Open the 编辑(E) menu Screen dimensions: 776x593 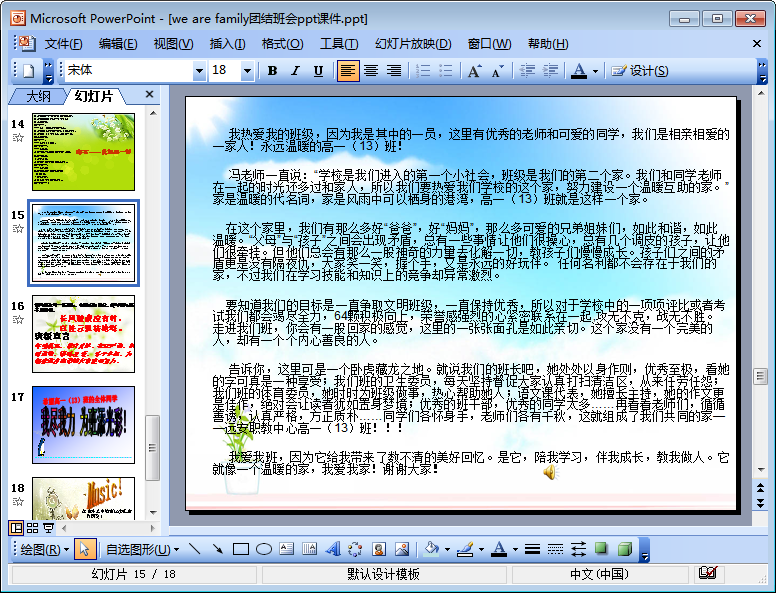pyautogui.click(x=118, y=44)
